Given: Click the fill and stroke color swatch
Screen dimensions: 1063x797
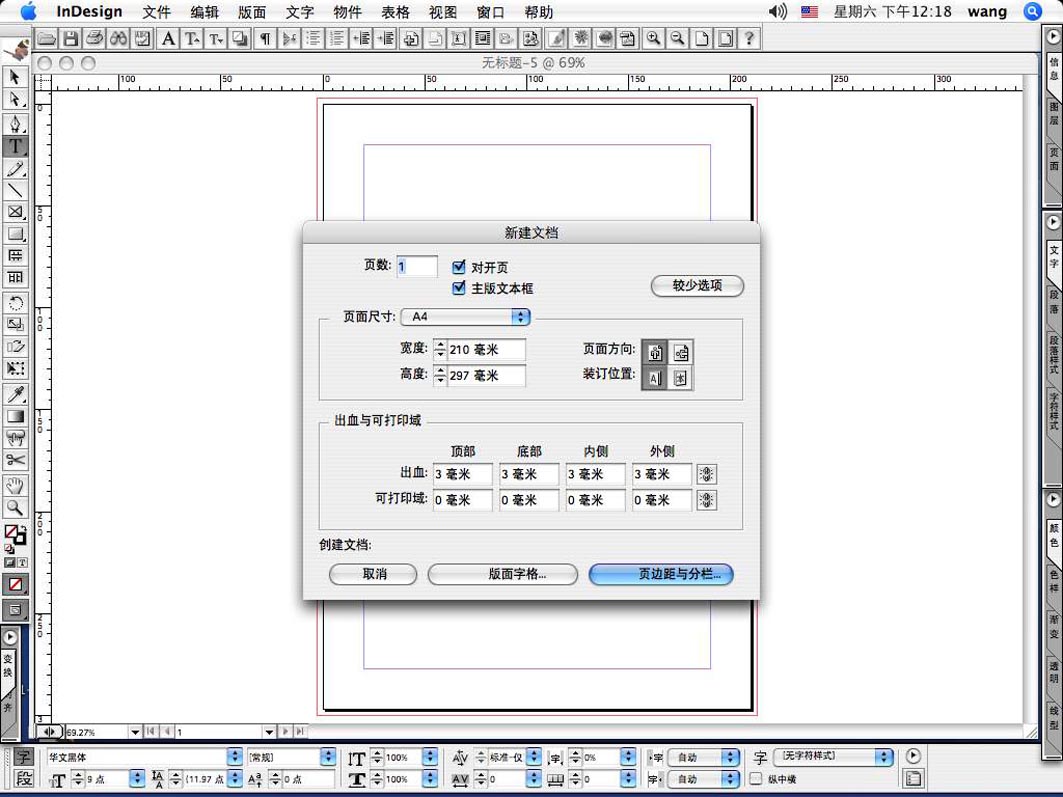Looking at the screenshot, I should [x=14, y=535].
